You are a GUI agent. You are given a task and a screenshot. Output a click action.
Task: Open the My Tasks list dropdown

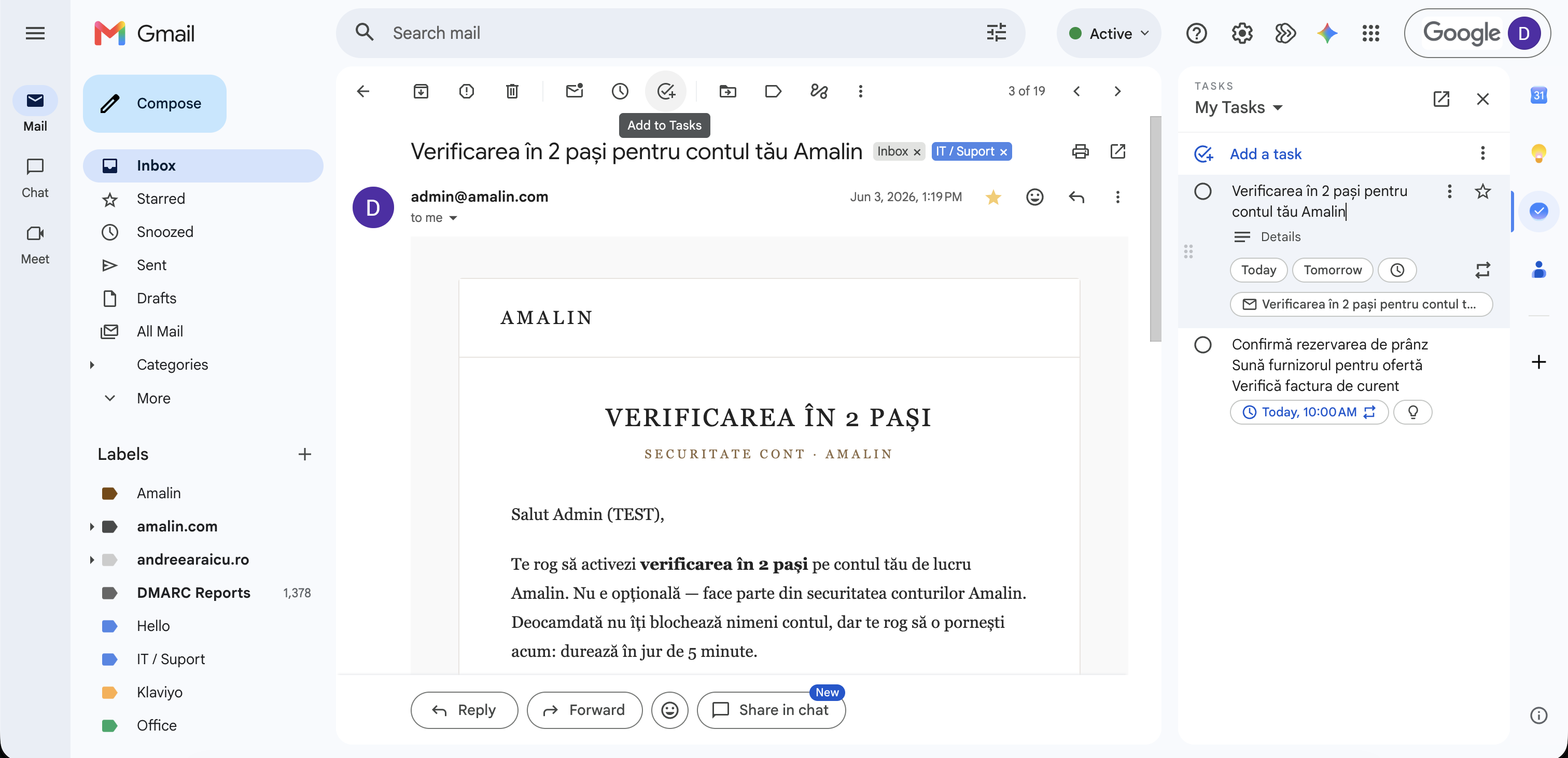tap(1238, 107)
